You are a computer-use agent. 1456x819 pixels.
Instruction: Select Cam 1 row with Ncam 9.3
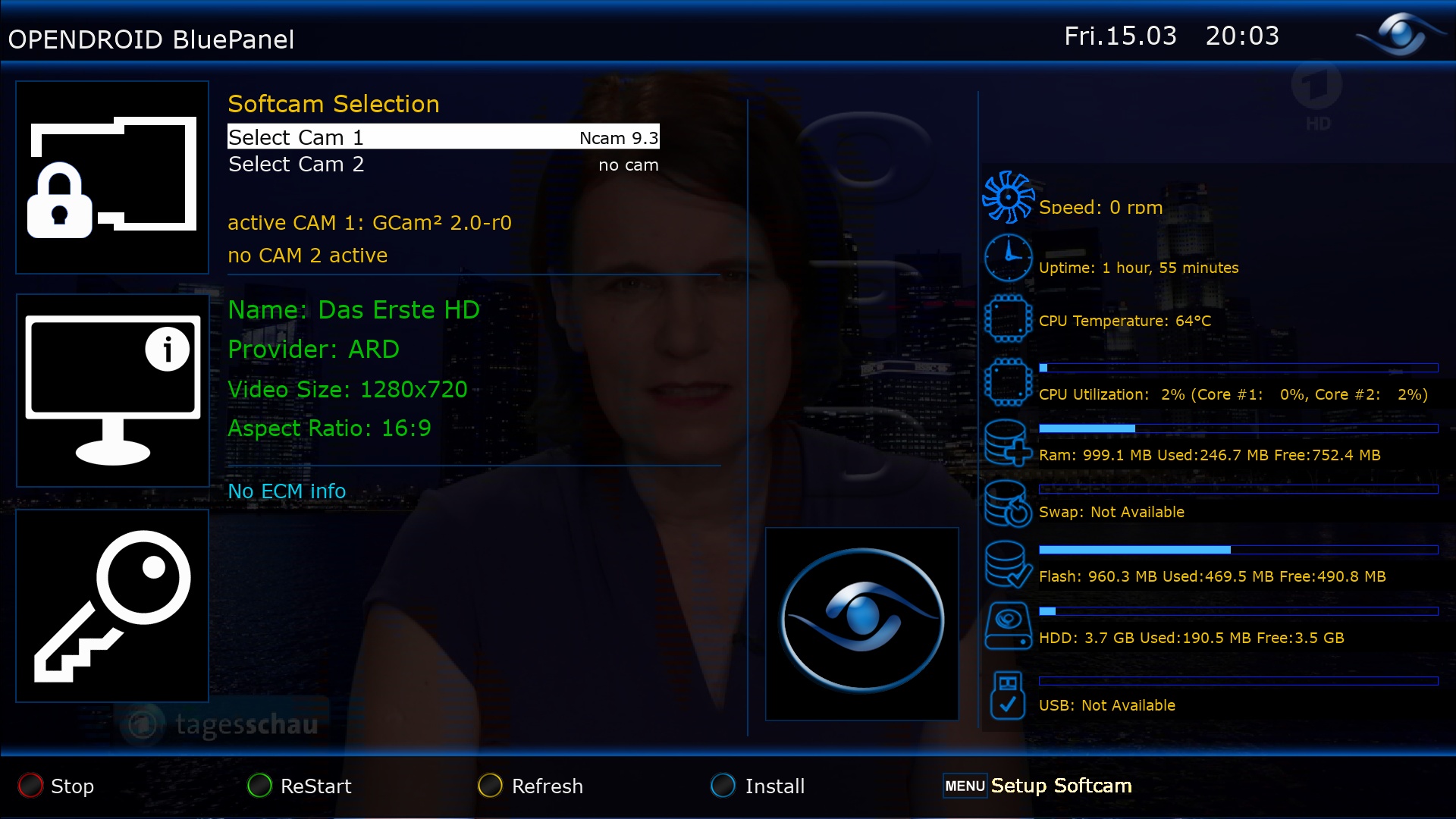click(x=444, y=136)
